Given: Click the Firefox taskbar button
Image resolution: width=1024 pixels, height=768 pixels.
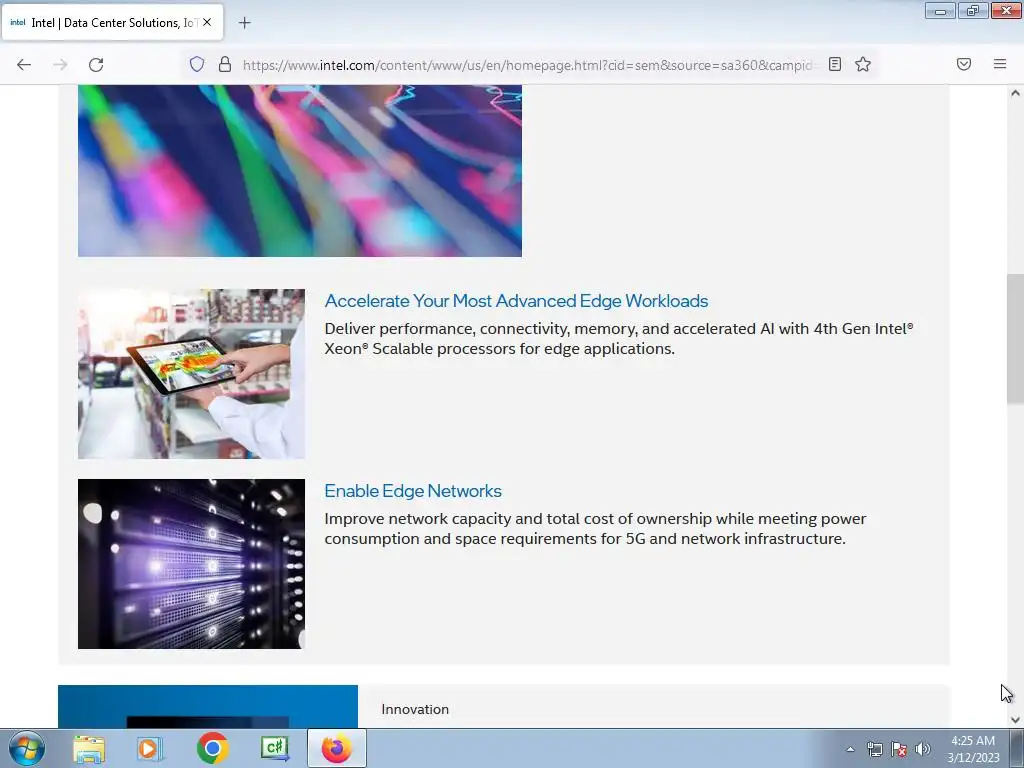Looking at the screenshot, I should (x=337, y=748).
